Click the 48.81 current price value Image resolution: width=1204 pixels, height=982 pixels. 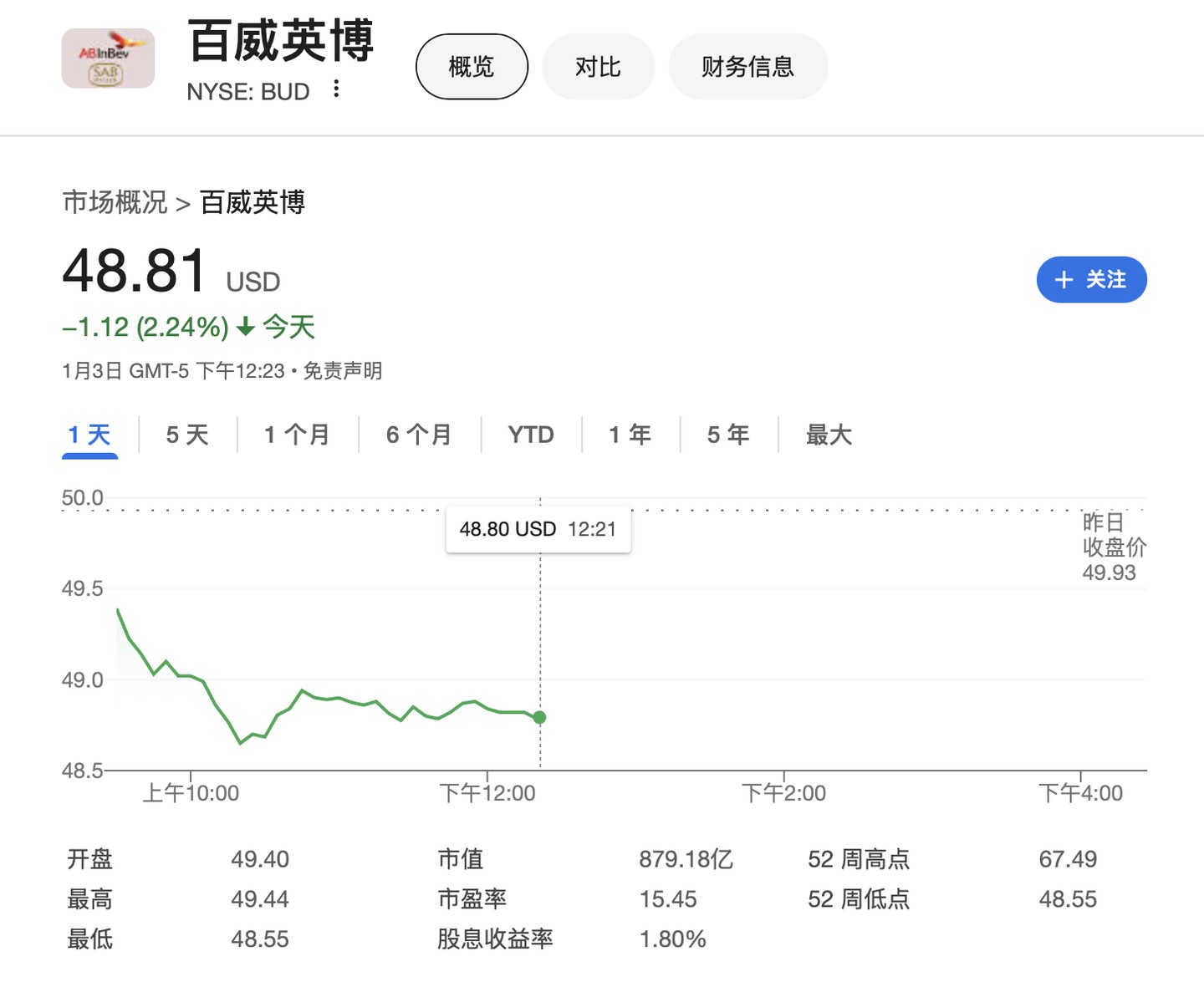pyautogui.click(x=135, y=272)
